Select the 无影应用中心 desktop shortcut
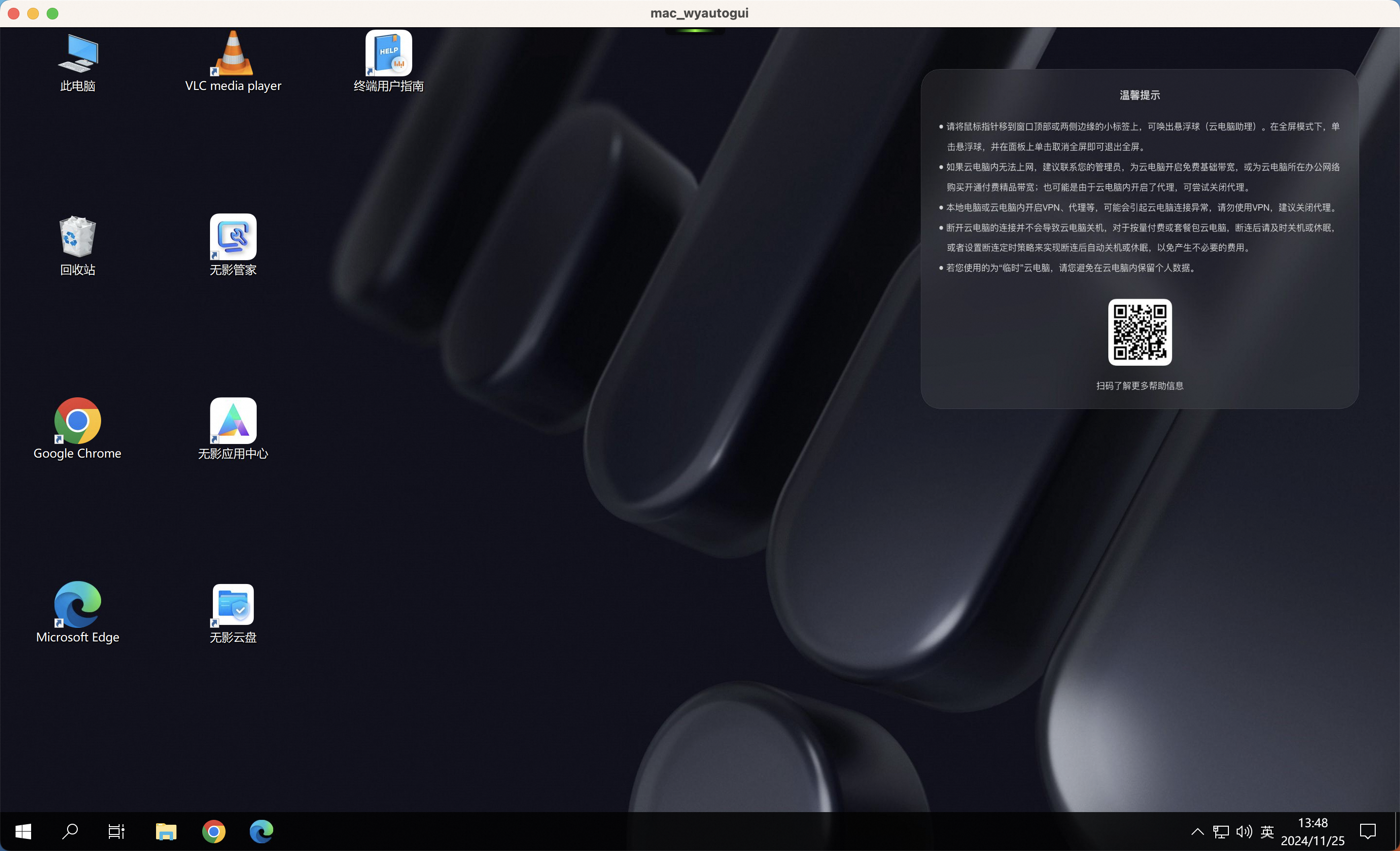 (x=233, y=429)
